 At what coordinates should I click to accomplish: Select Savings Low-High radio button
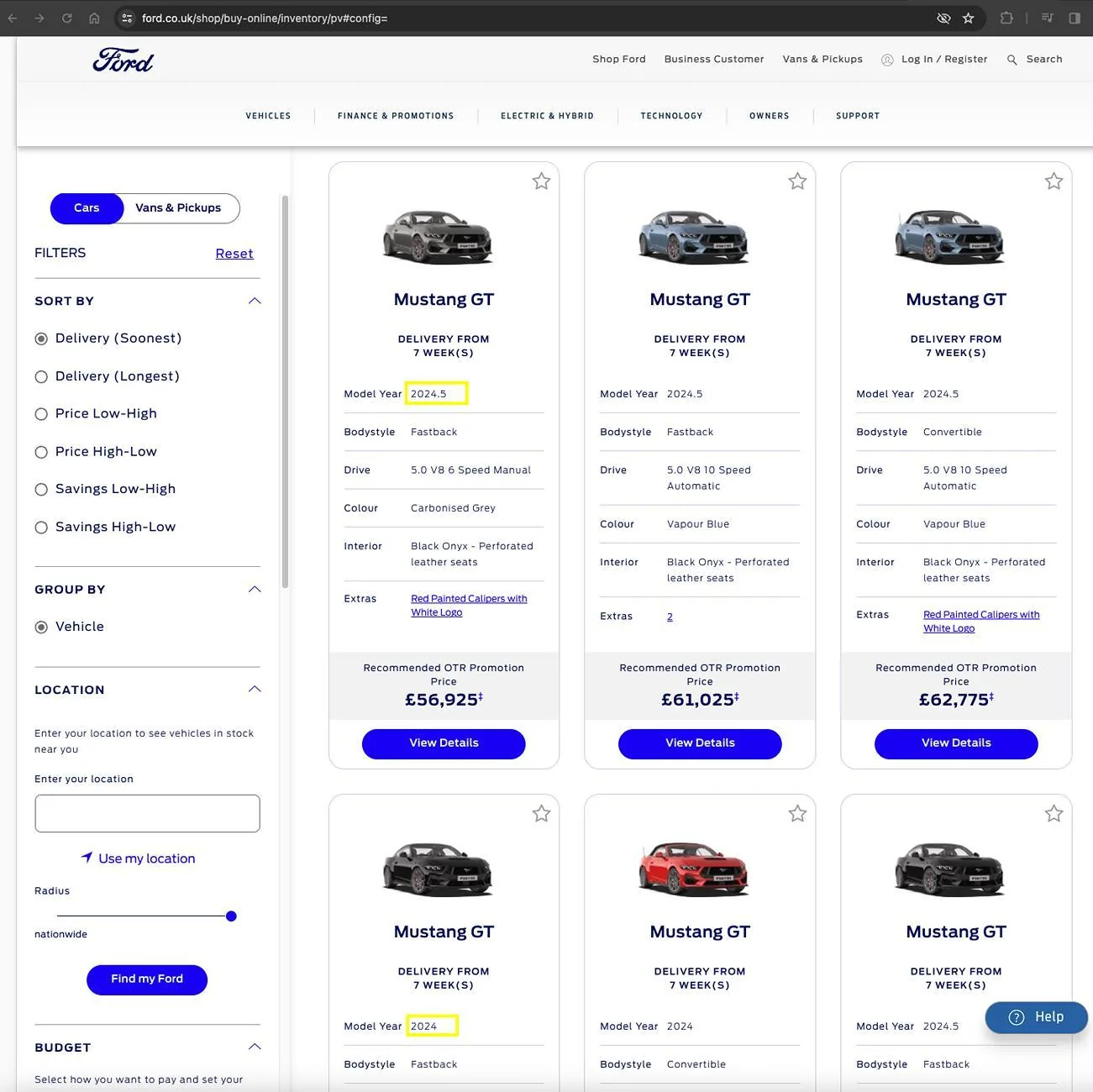point(41,490)
